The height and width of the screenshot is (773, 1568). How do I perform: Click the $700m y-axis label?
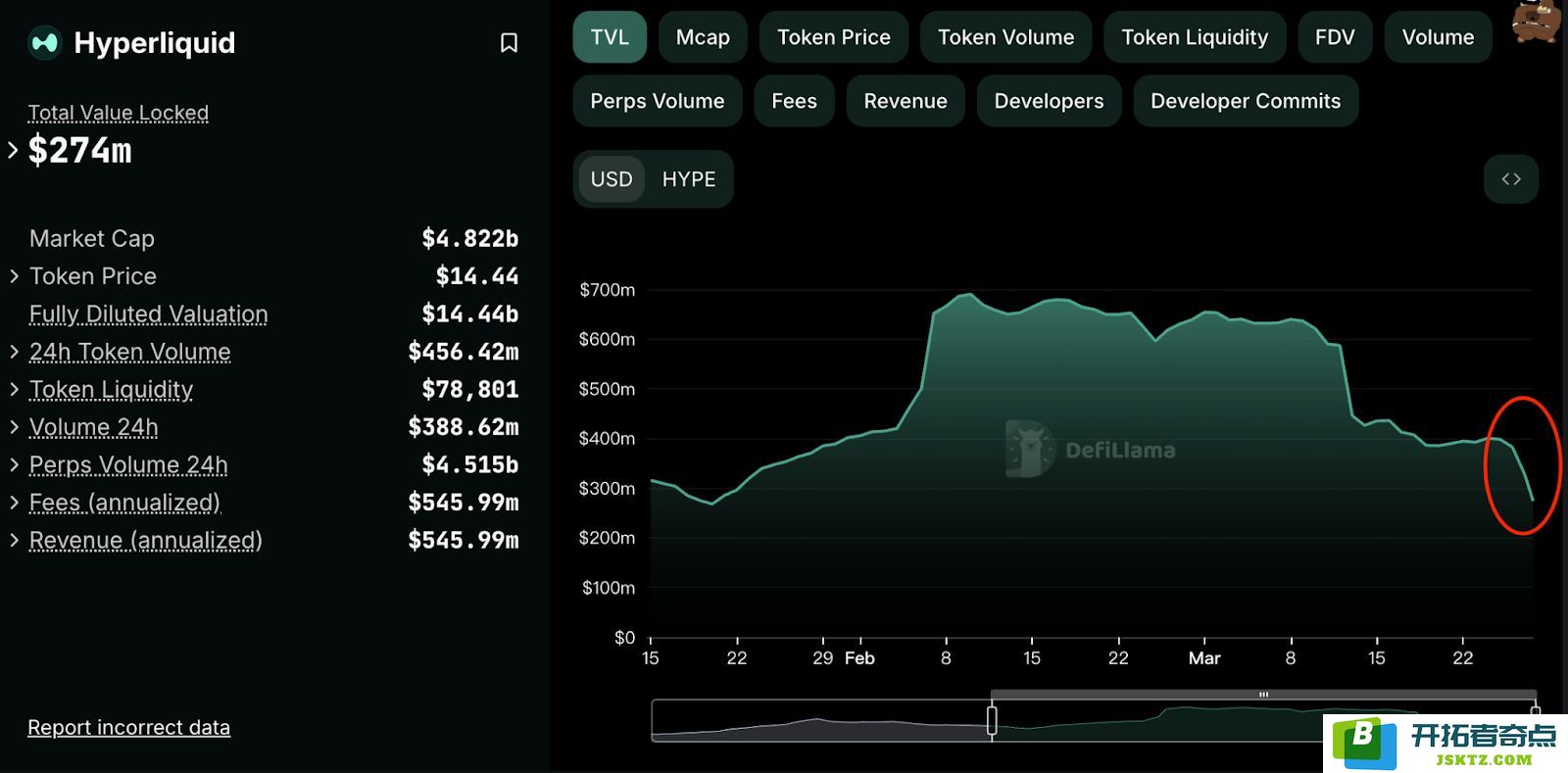point(607,290)
